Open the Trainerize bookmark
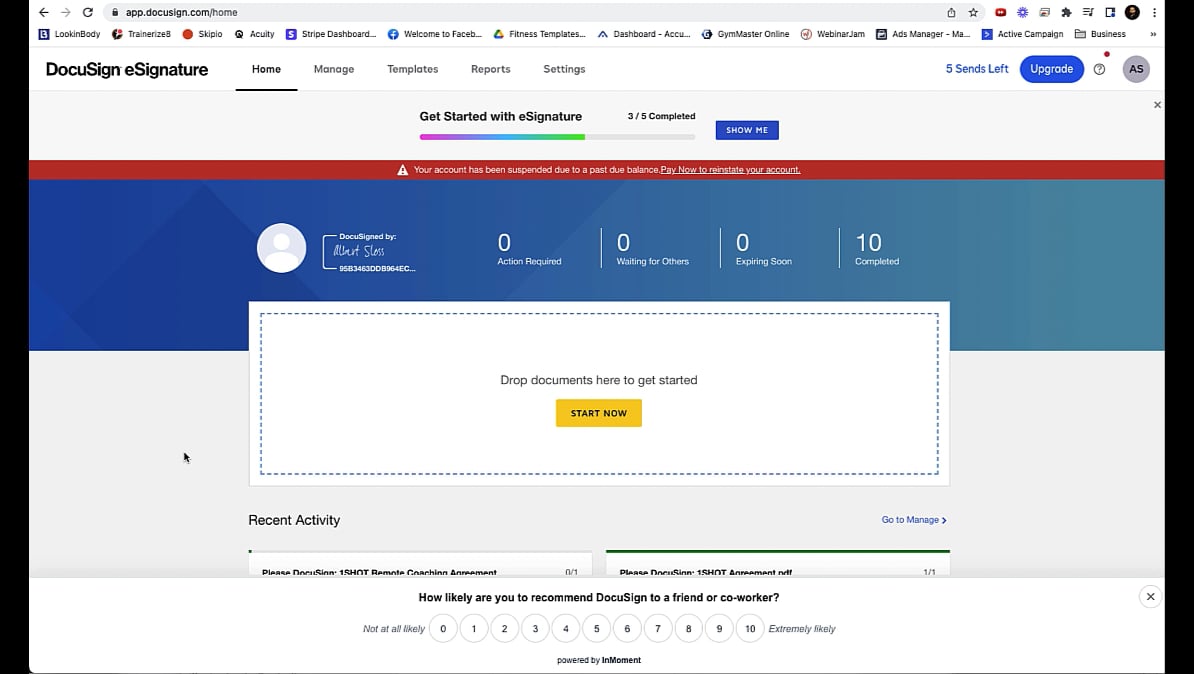This screenshot has width=1194, height=674. 142,34
